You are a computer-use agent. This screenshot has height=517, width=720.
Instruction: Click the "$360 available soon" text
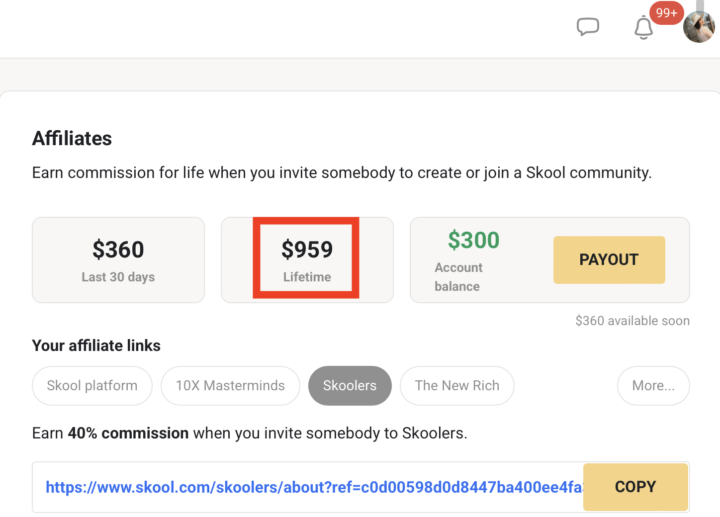pyautogui.click(x=632, y=321)
